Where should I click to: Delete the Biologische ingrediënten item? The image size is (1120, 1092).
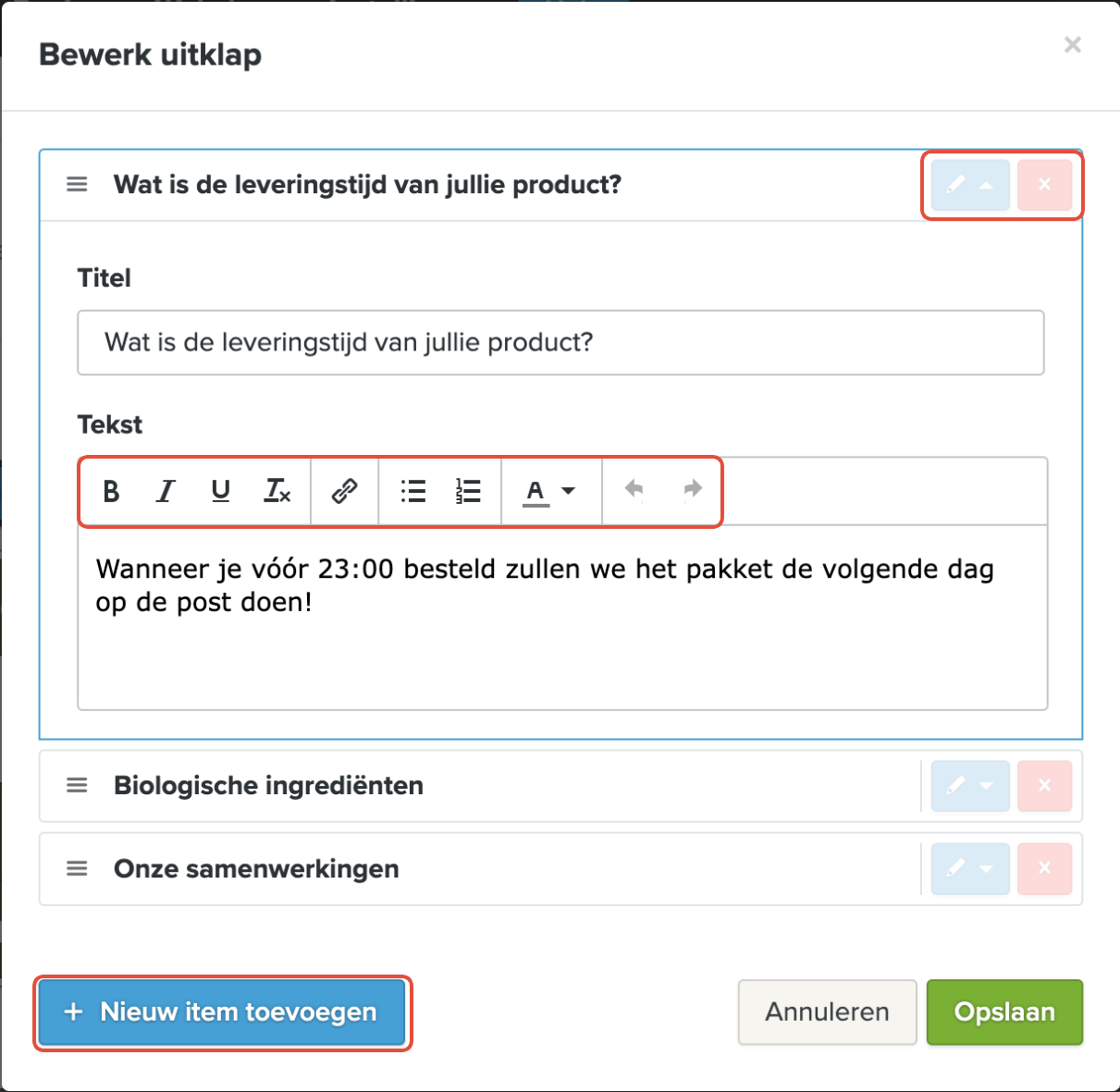(x=1044, y=786)
